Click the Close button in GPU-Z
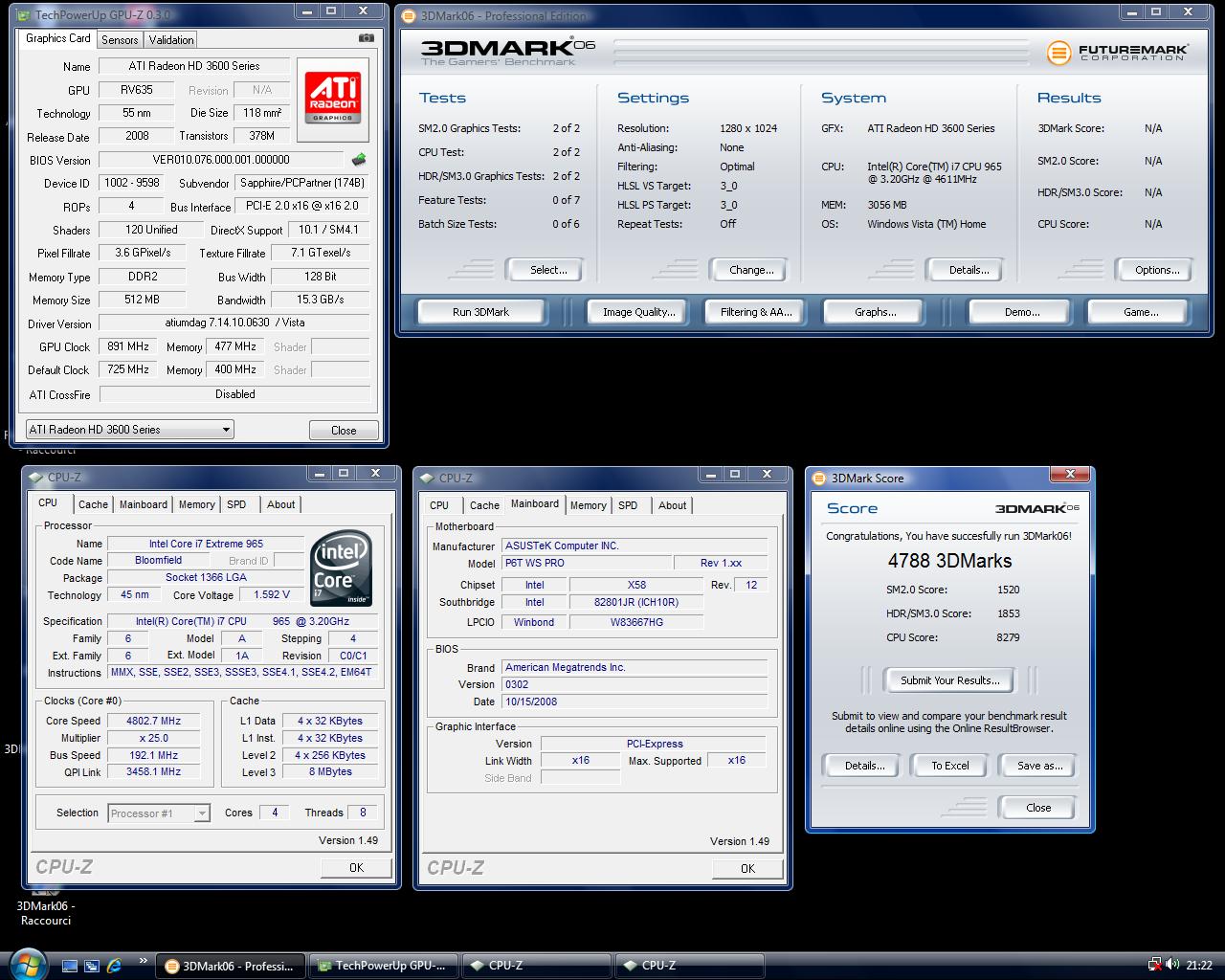This screenshot has height=980, width=1225. pos(344,430)
